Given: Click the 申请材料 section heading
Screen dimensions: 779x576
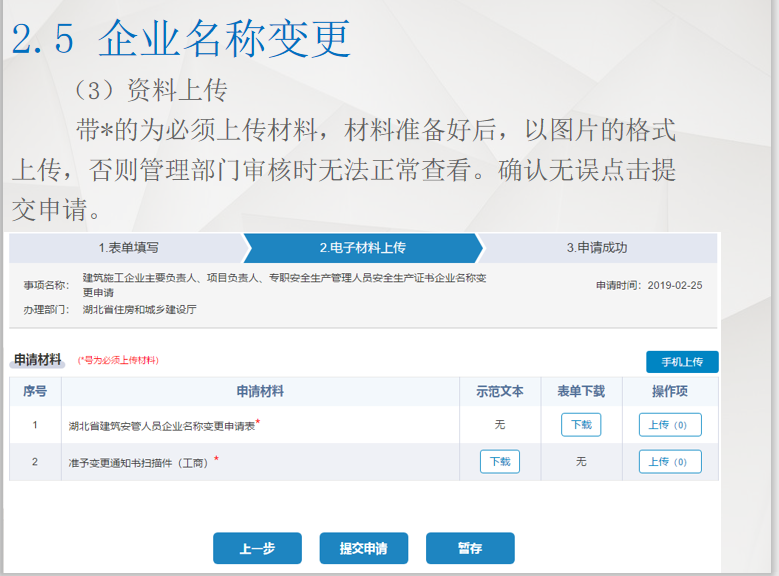Looking at the screenshot, I should tap(38, 360).
